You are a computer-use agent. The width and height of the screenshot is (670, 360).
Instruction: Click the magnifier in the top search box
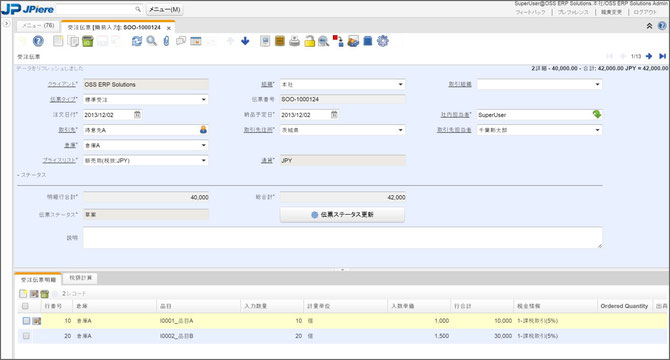point(138,9)
